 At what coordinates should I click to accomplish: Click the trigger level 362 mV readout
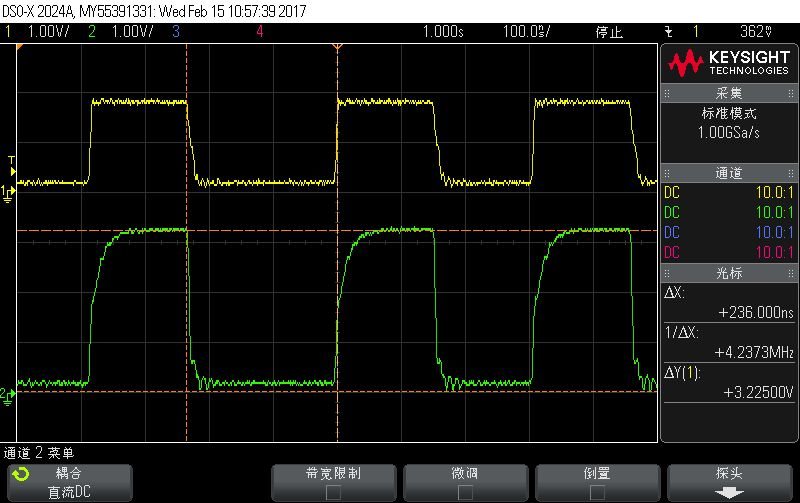[756, 32]
